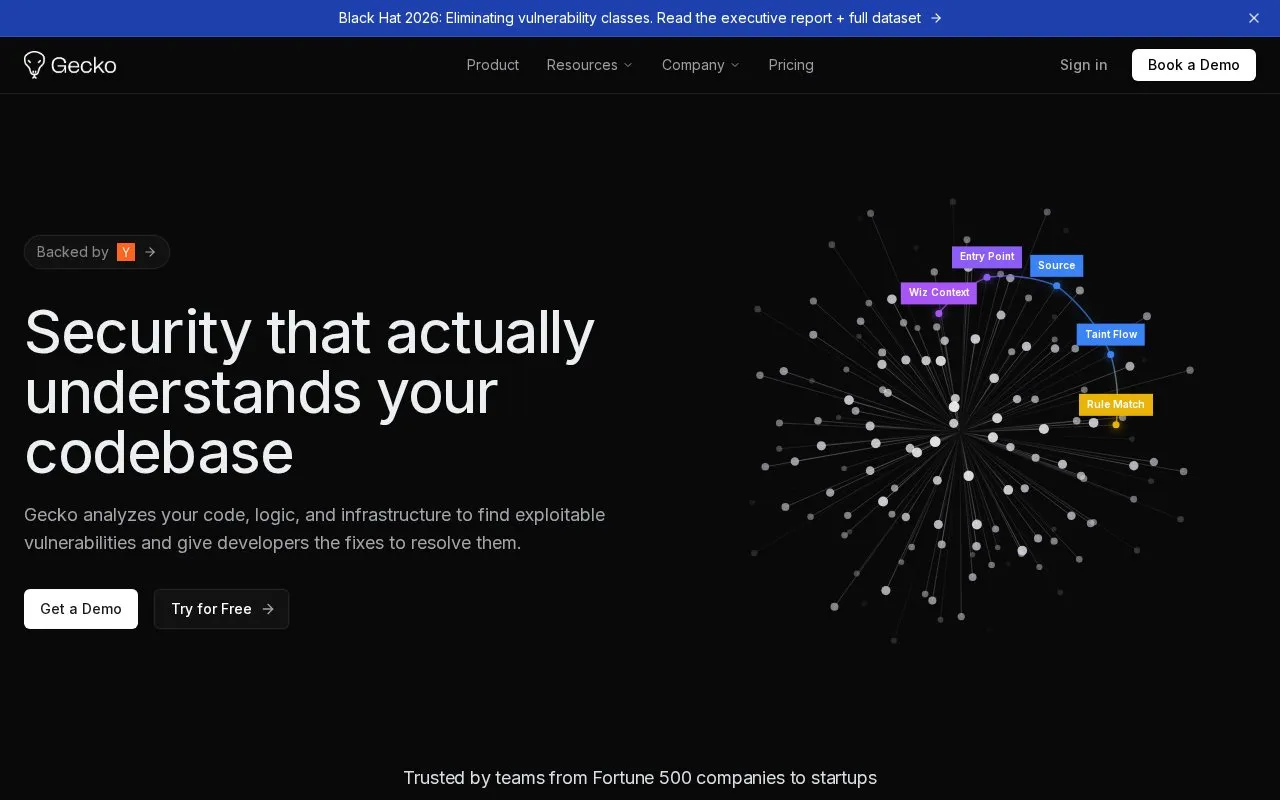Image resolution: width=1280 pixels, height=800 pixels.
Task: Click the arrow after the banner text
Action: click(936, 18)
